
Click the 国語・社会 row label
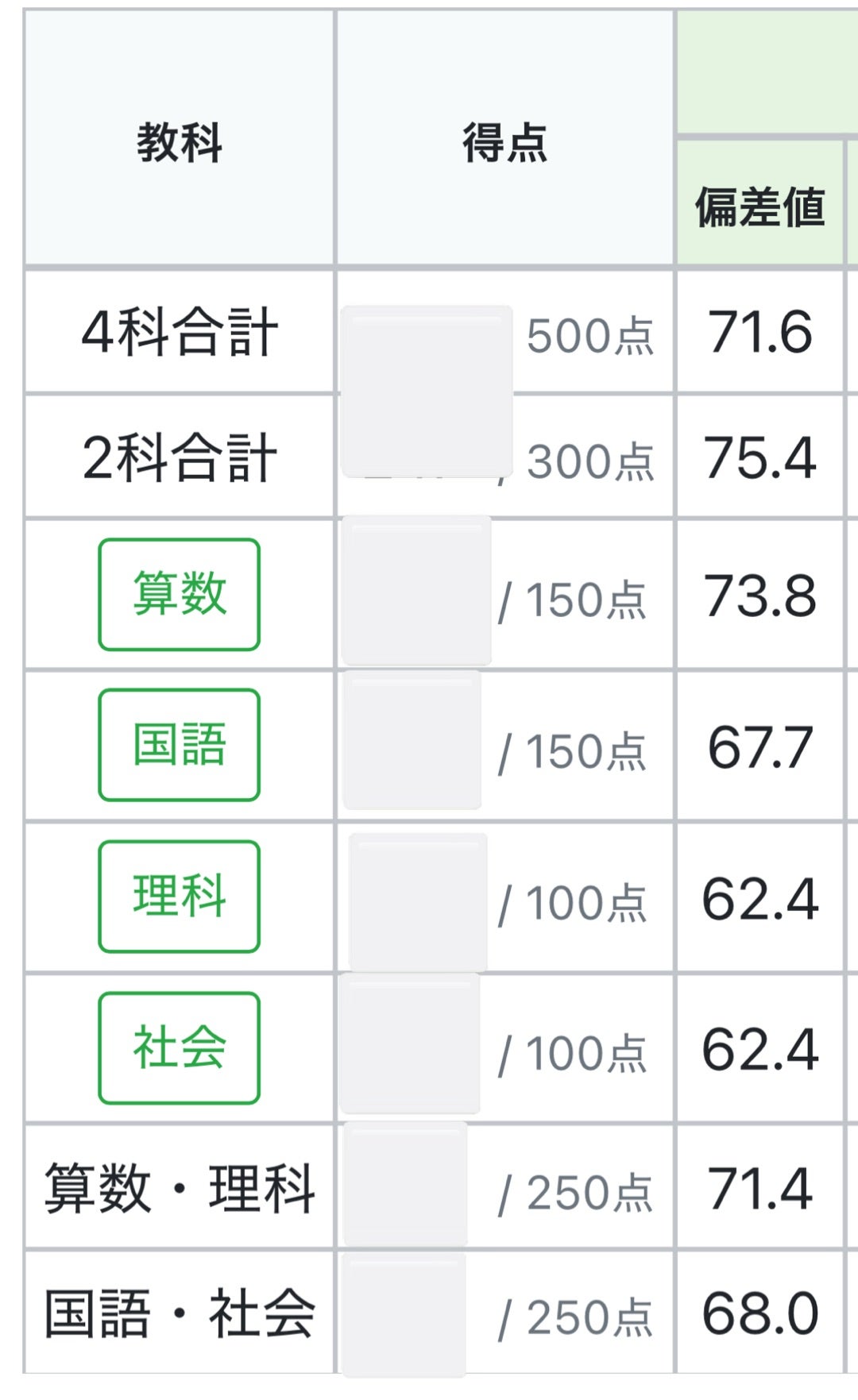180,1313
